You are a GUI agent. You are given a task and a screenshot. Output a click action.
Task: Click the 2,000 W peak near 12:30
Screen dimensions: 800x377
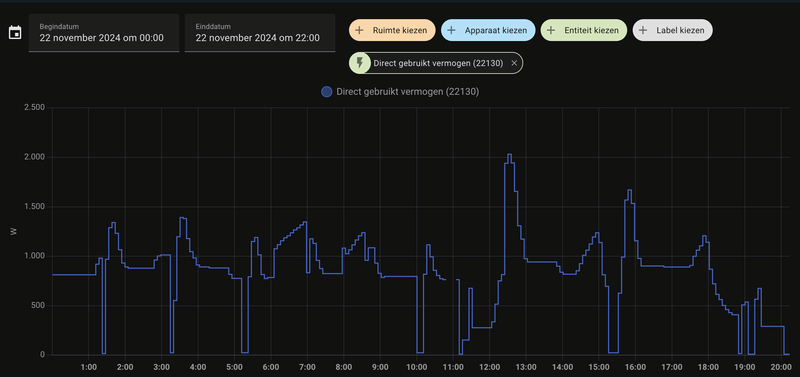pos(509,155)
